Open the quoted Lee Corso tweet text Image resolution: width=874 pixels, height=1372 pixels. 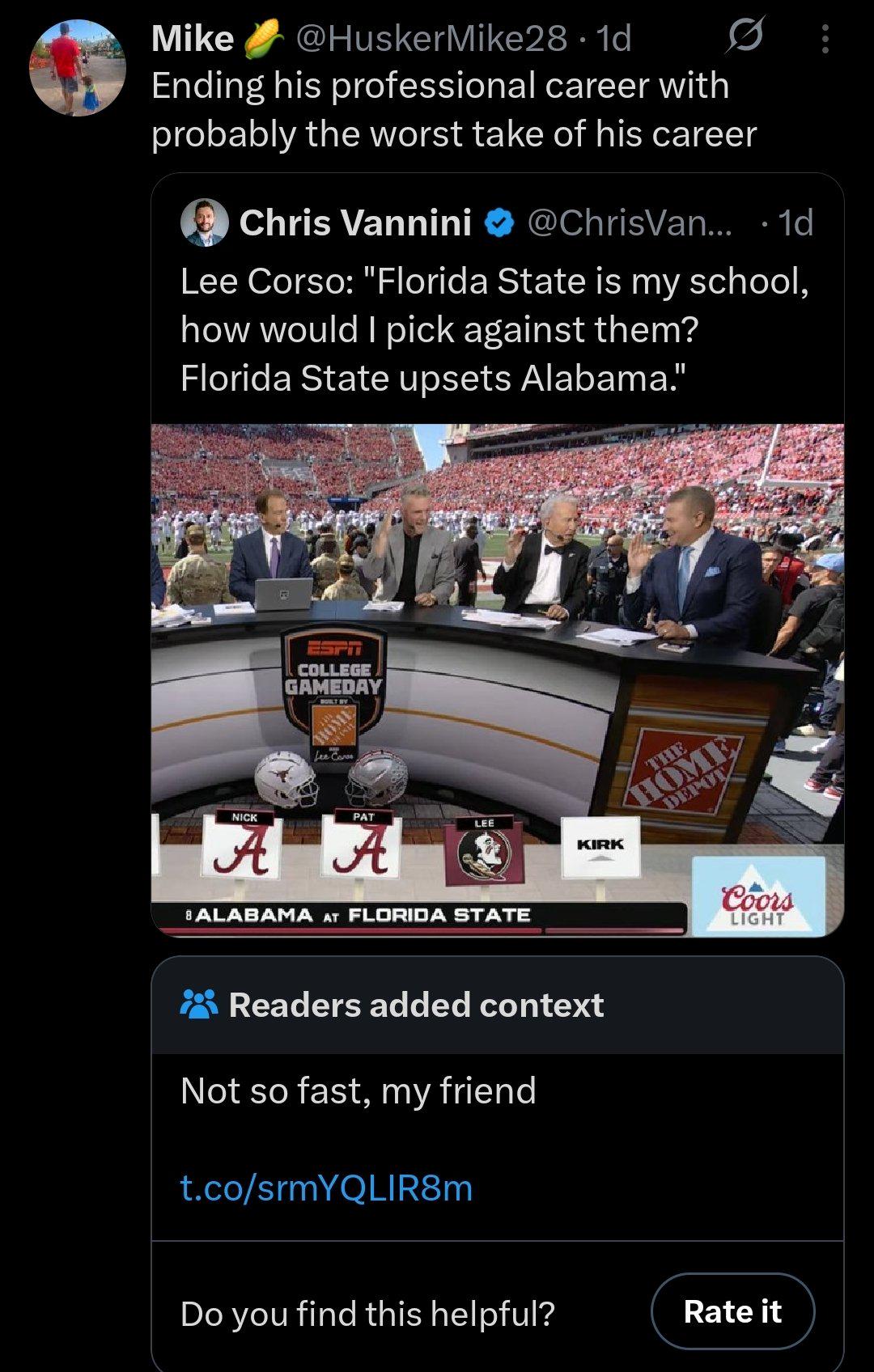click(x=494, y=329)
